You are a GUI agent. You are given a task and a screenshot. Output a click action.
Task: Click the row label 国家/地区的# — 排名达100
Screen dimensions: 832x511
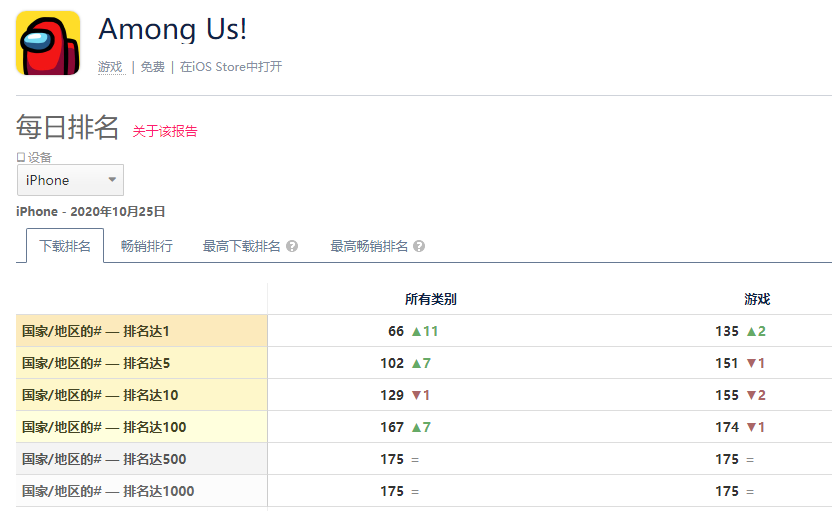(x=104, y=427)
